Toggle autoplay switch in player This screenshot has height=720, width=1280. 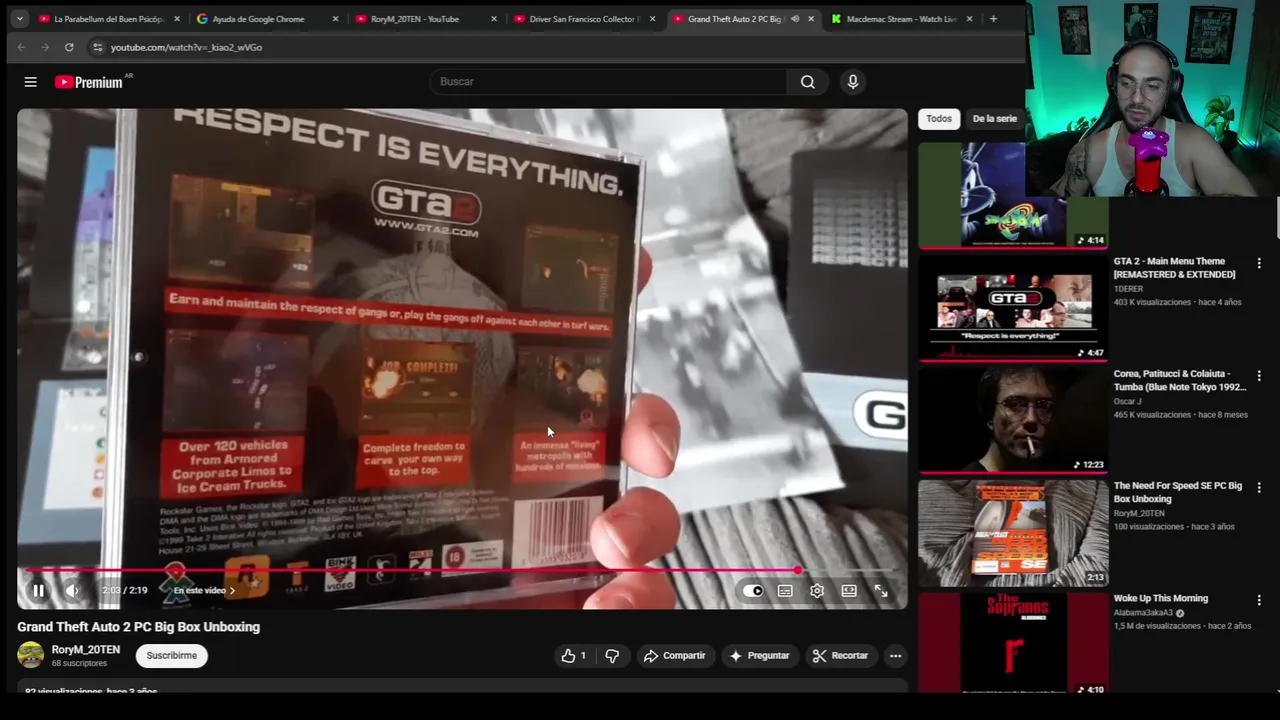tap(753, 591)
